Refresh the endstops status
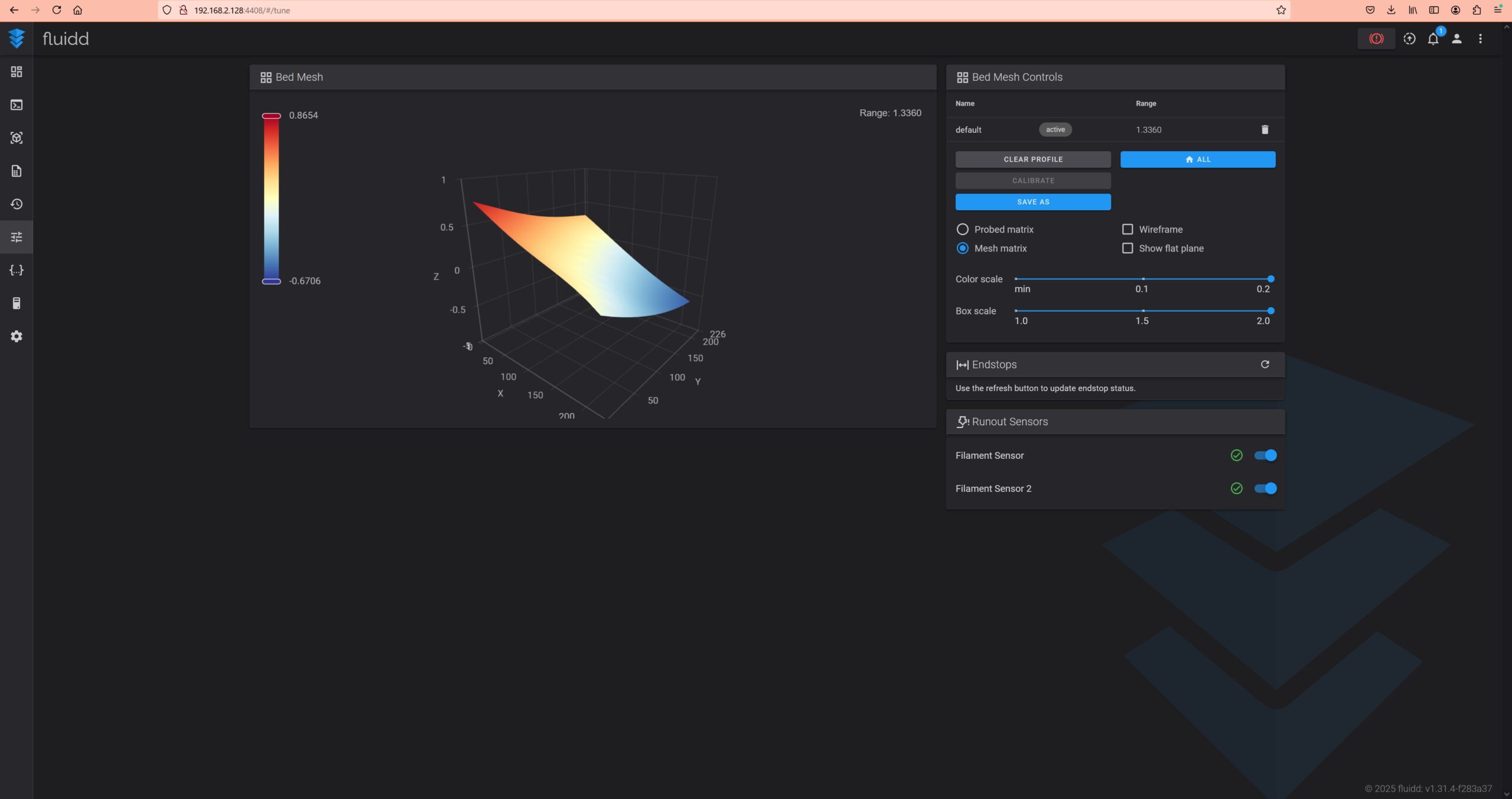Screen dimensions: 1512x799 [1265, 364]
